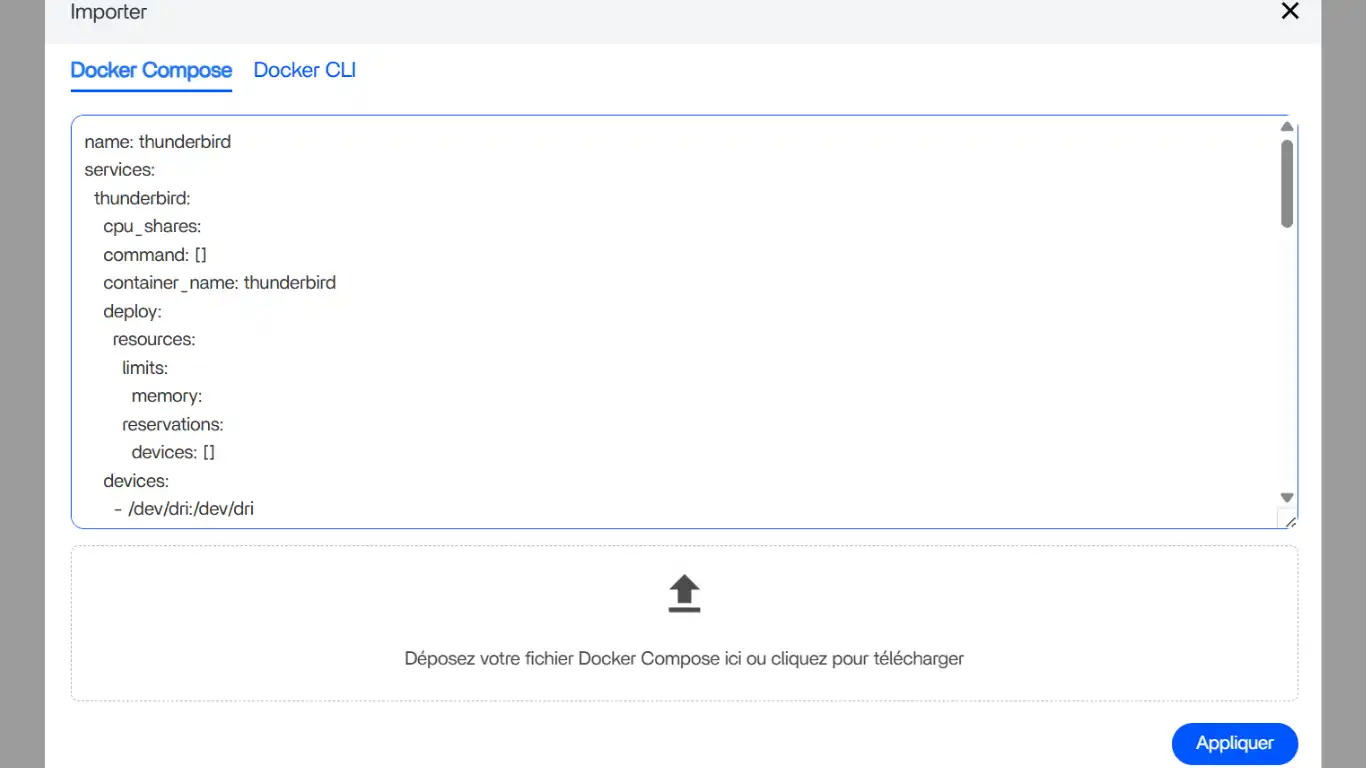1366x768 pixels.
Task: Click the upload arrow icon
Action: coord(684,593)
